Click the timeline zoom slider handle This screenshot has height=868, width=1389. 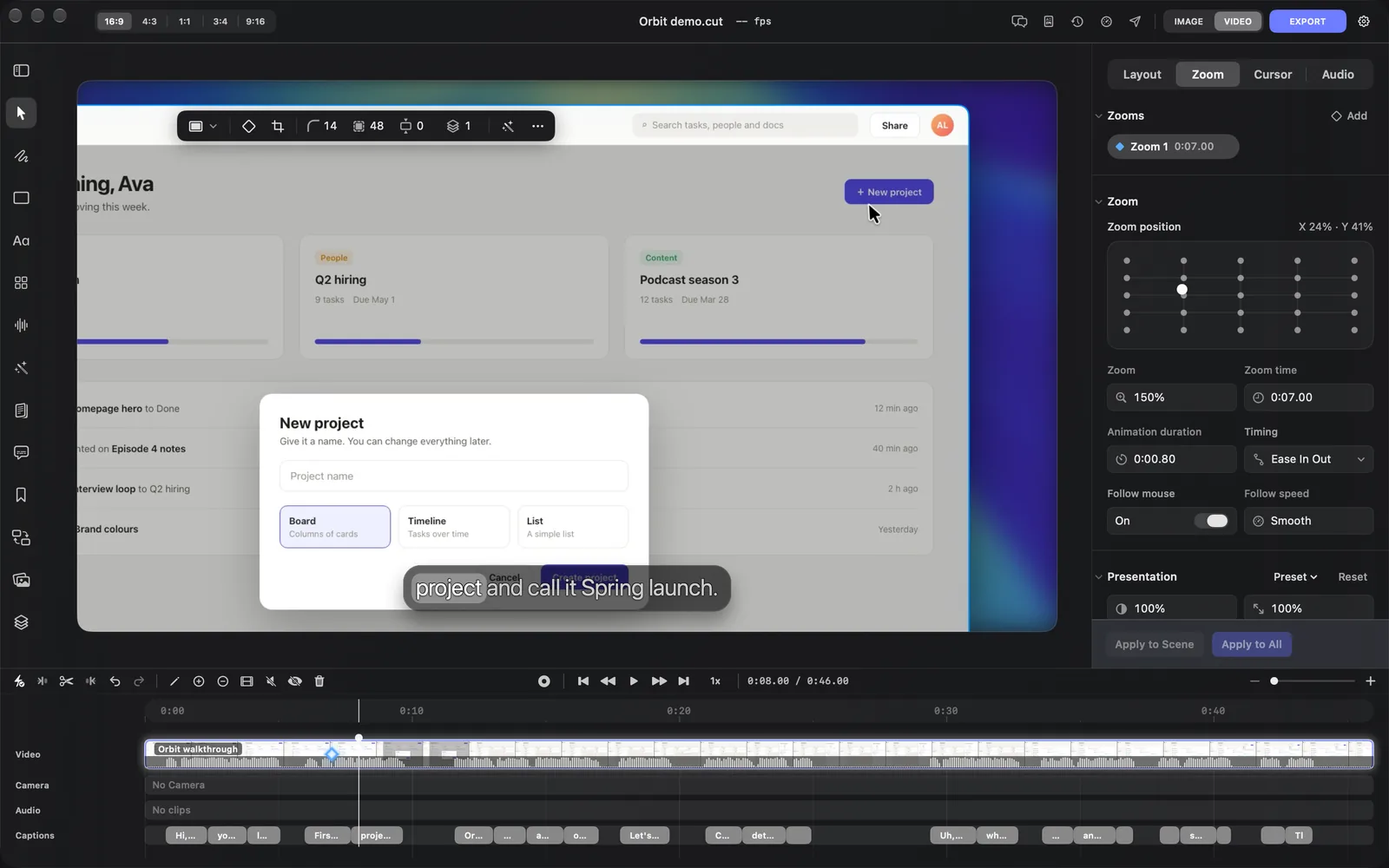tap(1274, 681)
